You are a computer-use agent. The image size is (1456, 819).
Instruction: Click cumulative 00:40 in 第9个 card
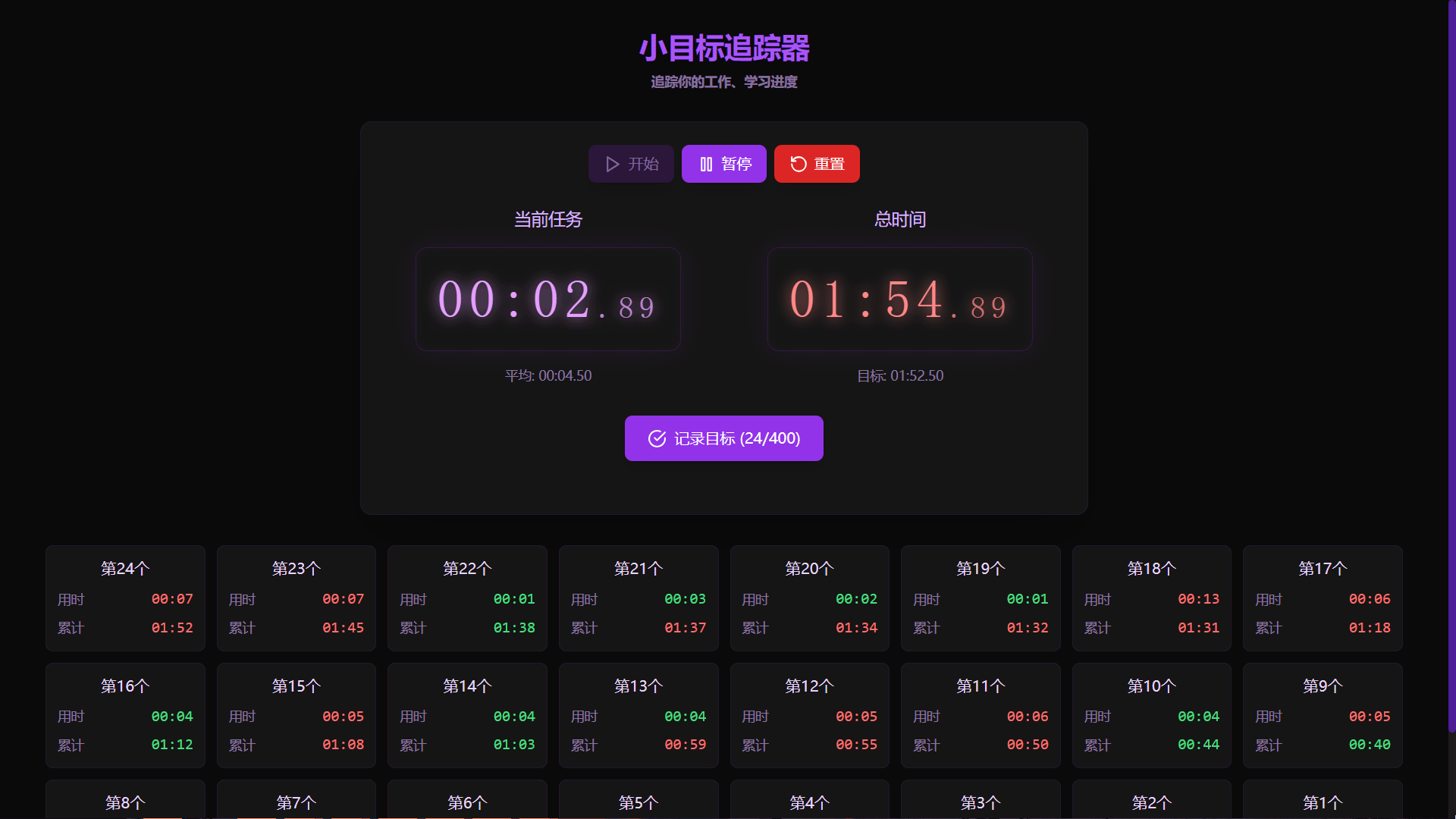(1370, 745)
